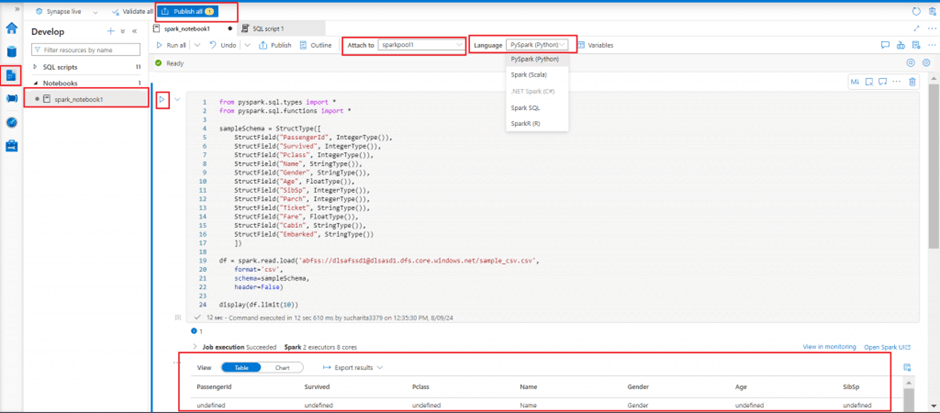Open the Attach to sparkpool1 dropdown
The width and height of the screenshot is (940, 413).
[421, 45]
